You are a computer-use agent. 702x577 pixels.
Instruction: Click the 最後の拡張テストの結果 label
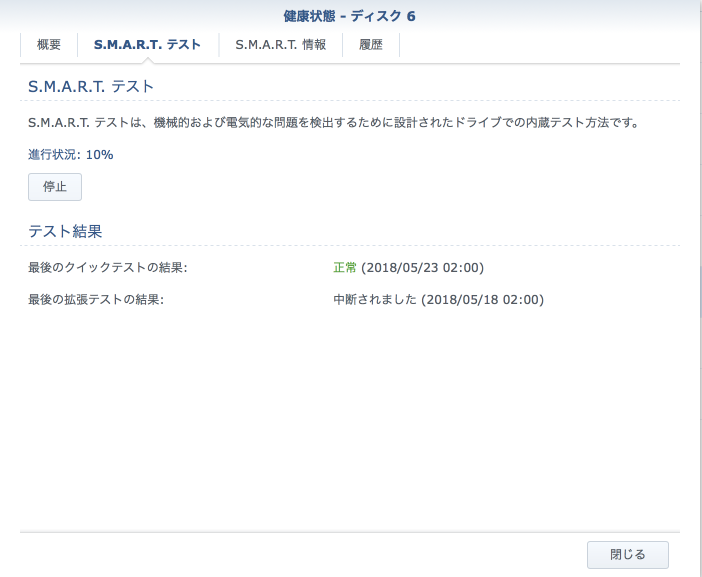(x=96, y=300)
